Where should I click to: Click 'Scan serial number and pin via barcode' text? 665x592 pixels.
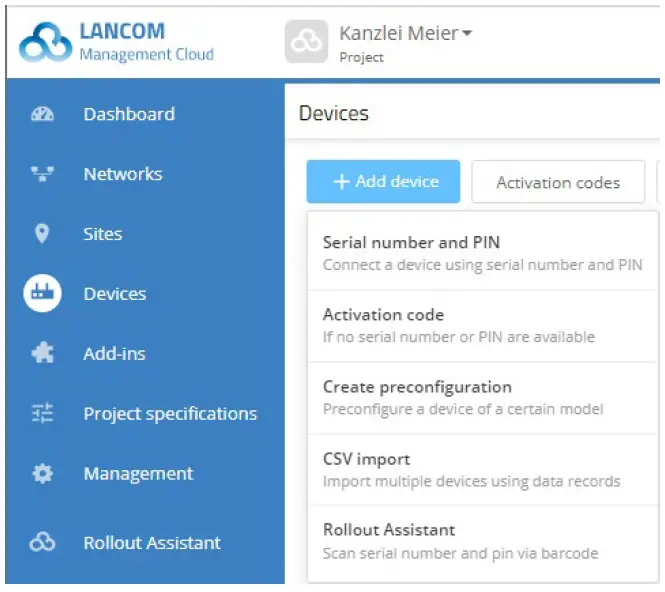(461, 553)
